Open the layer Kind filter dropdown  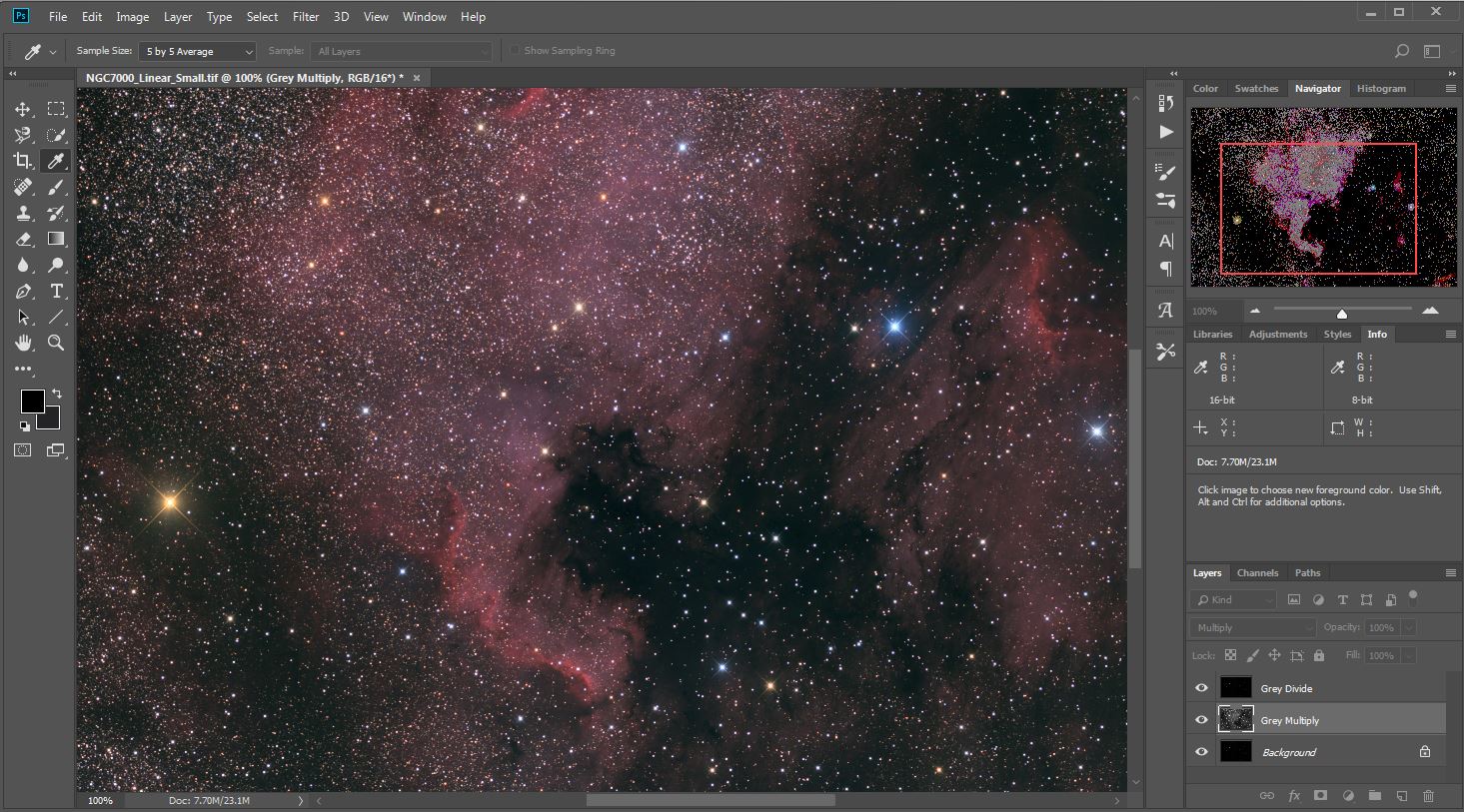point(1233,599)
